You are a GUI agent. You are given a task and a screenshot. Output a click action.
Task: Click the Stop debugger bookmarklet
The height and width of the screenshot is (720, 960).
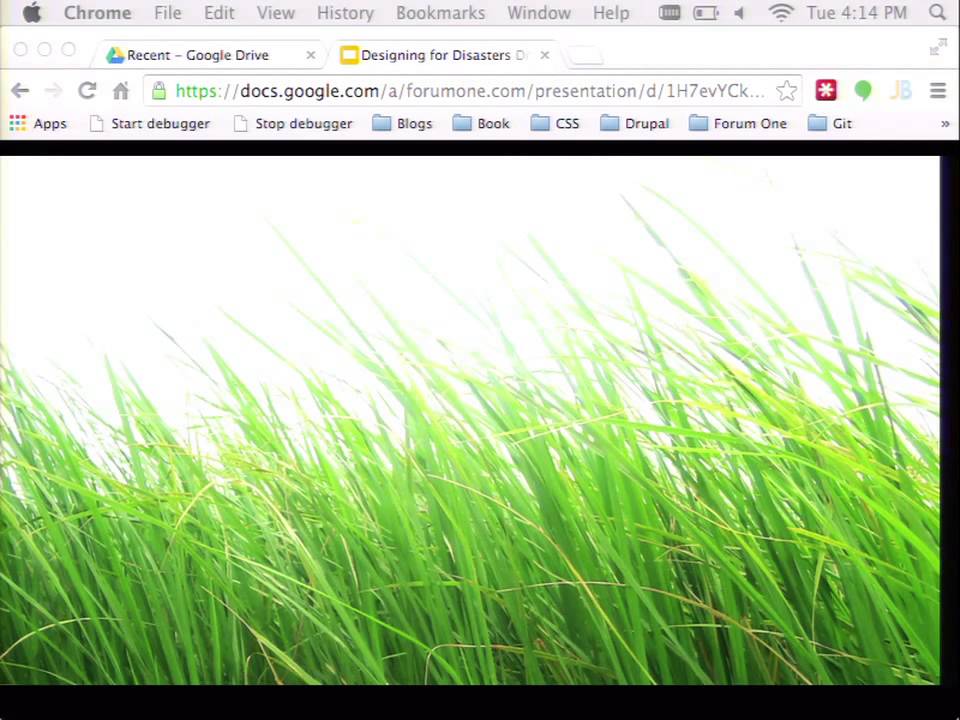click(x=293, y=124)
